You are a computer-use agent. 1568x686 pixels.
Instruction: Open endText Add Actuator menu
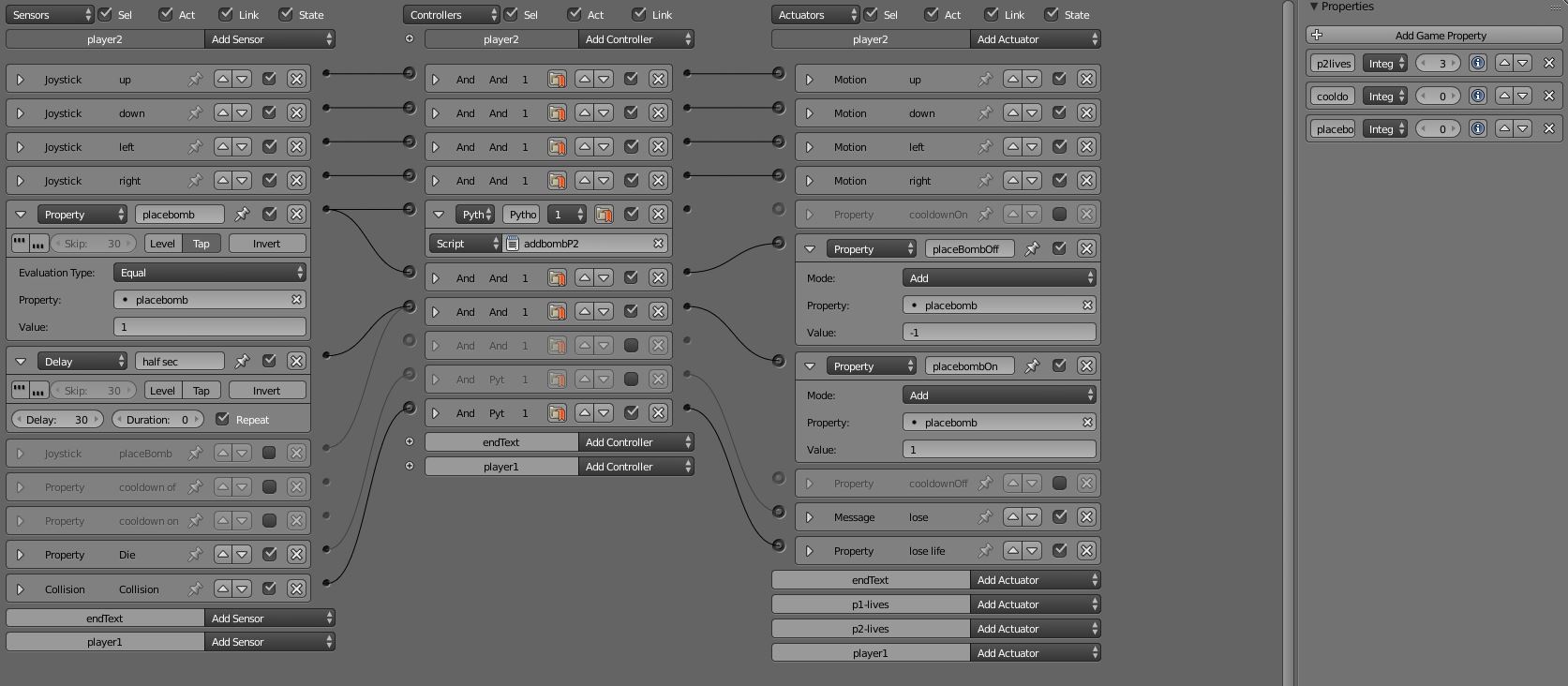(1036, 580)
